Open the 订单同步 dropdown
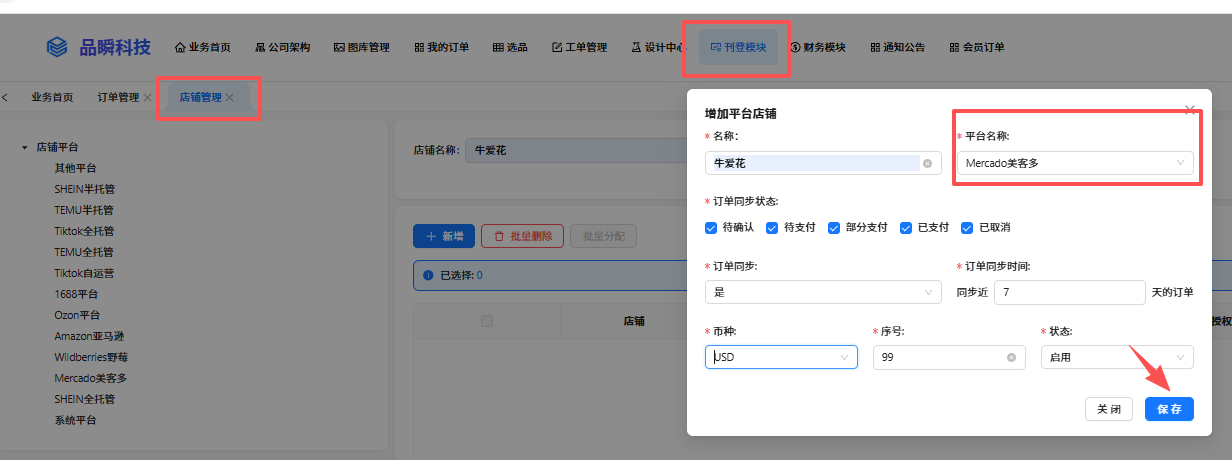Screen dimensions: 1232x460 [823, 292]
